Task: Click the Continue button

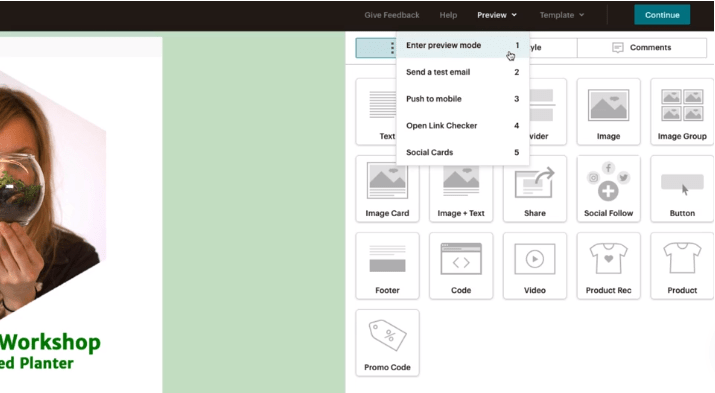Action: point(662,15)
